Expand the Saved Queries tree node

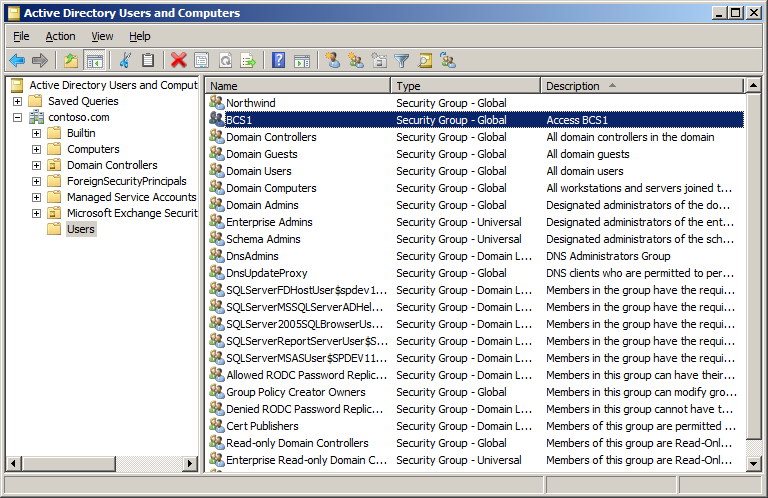pos(18,101)
